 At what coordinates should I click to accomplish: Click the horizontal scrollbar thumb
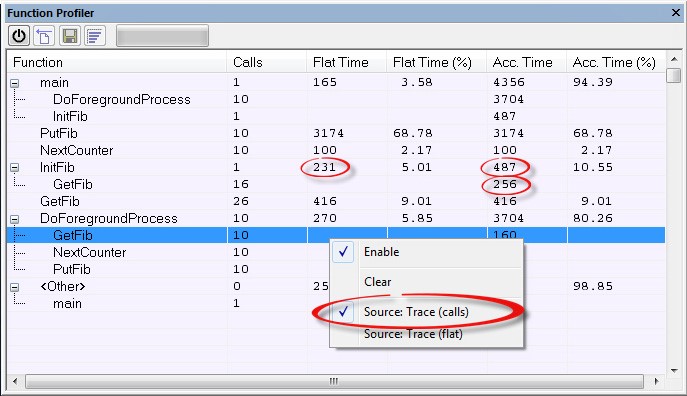[334, 381]
